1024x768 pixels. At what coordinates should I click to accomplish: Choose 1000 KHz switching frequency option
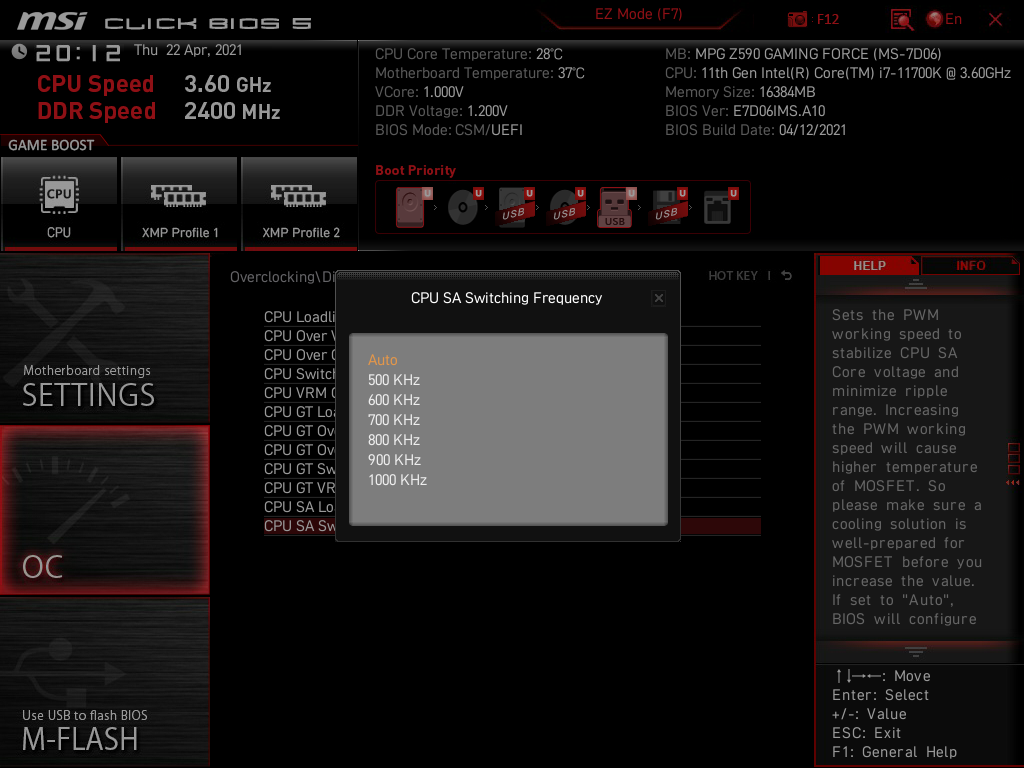[397, 480]
